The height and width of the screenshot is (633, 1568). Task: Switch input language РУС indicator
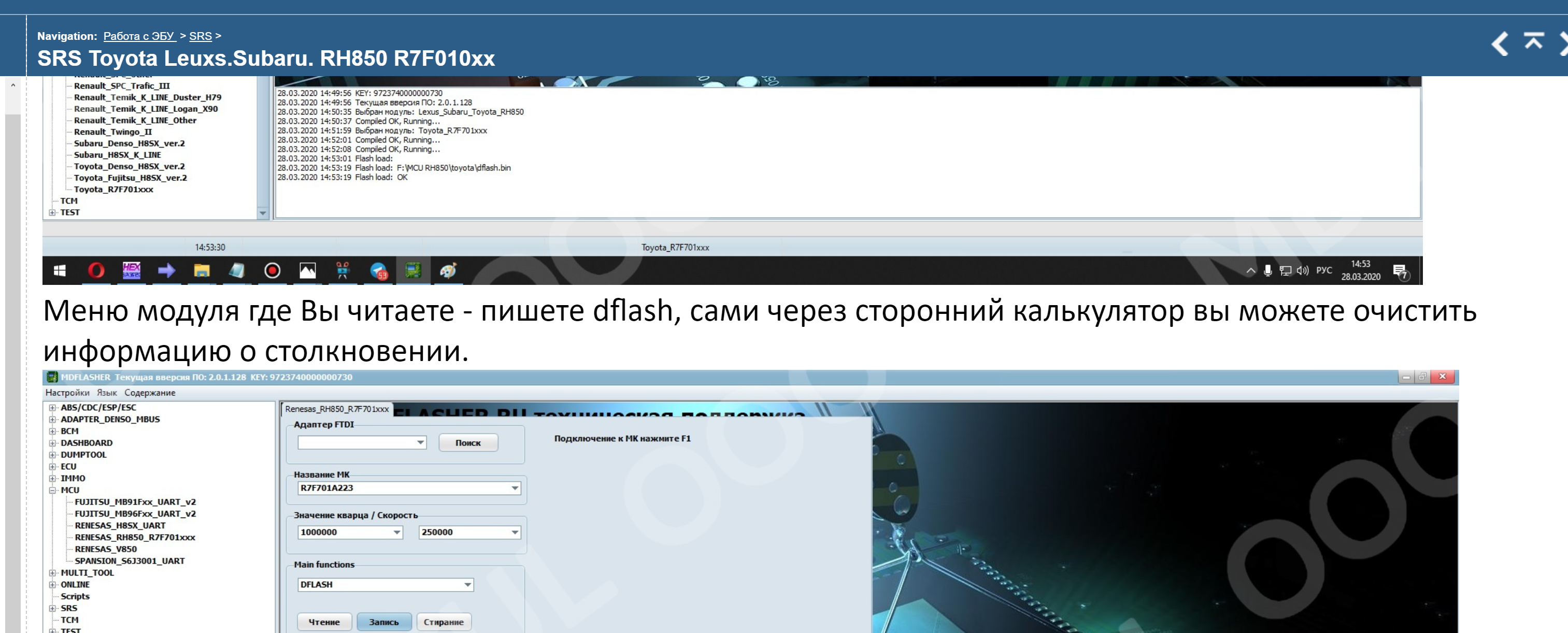[x=1324, y=271]
